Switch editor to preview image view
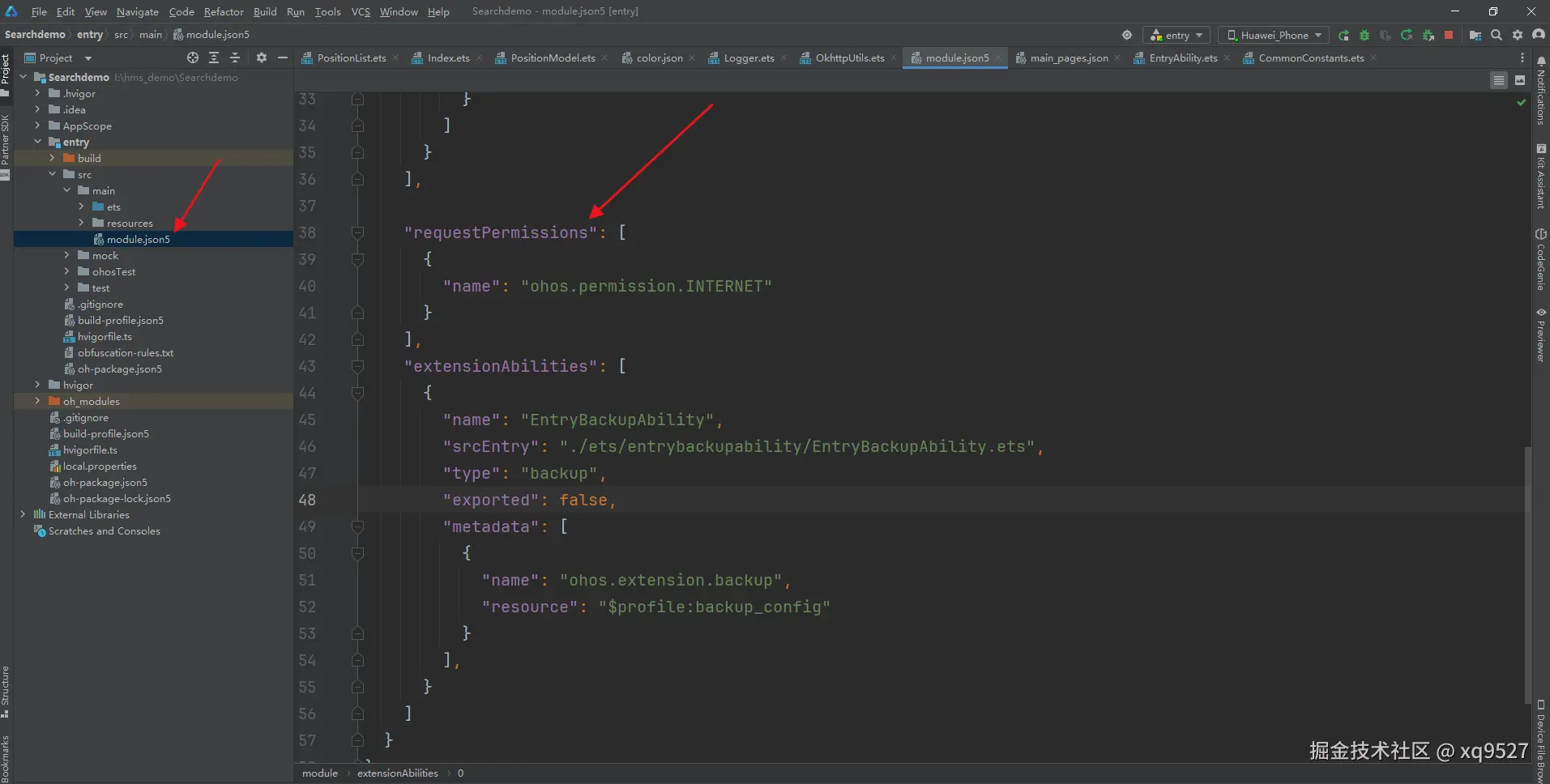Image resolution: width=1550 pixels, height=784 pixels. tap(1520, 80)
